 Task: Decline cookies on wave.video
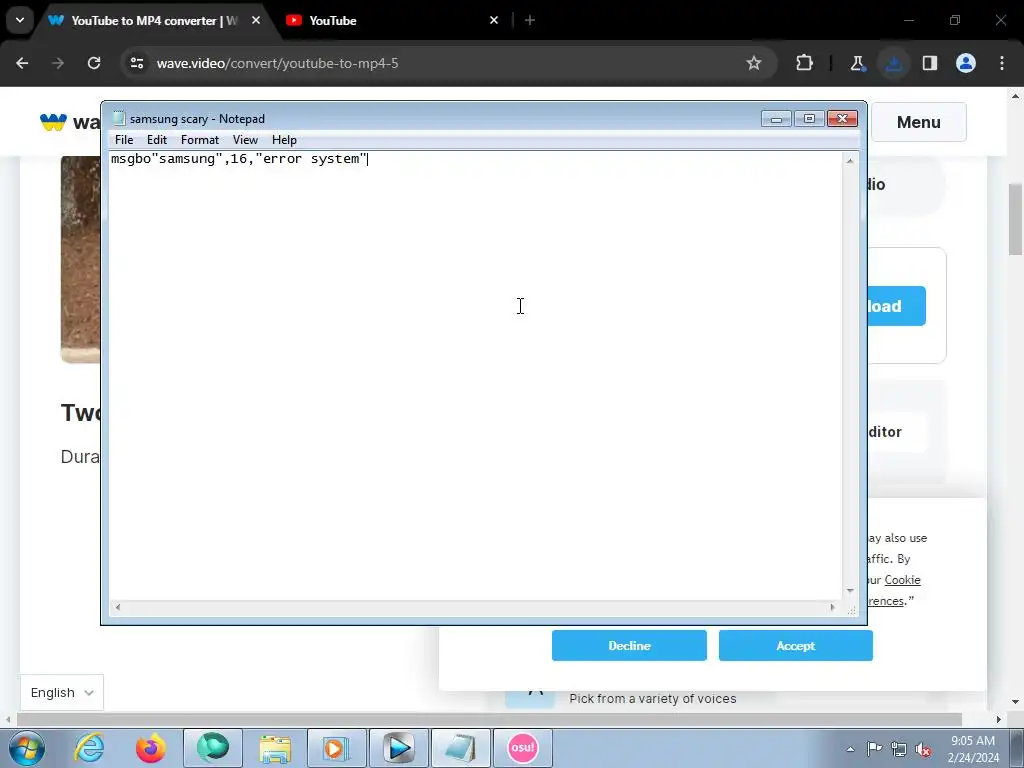629,645
